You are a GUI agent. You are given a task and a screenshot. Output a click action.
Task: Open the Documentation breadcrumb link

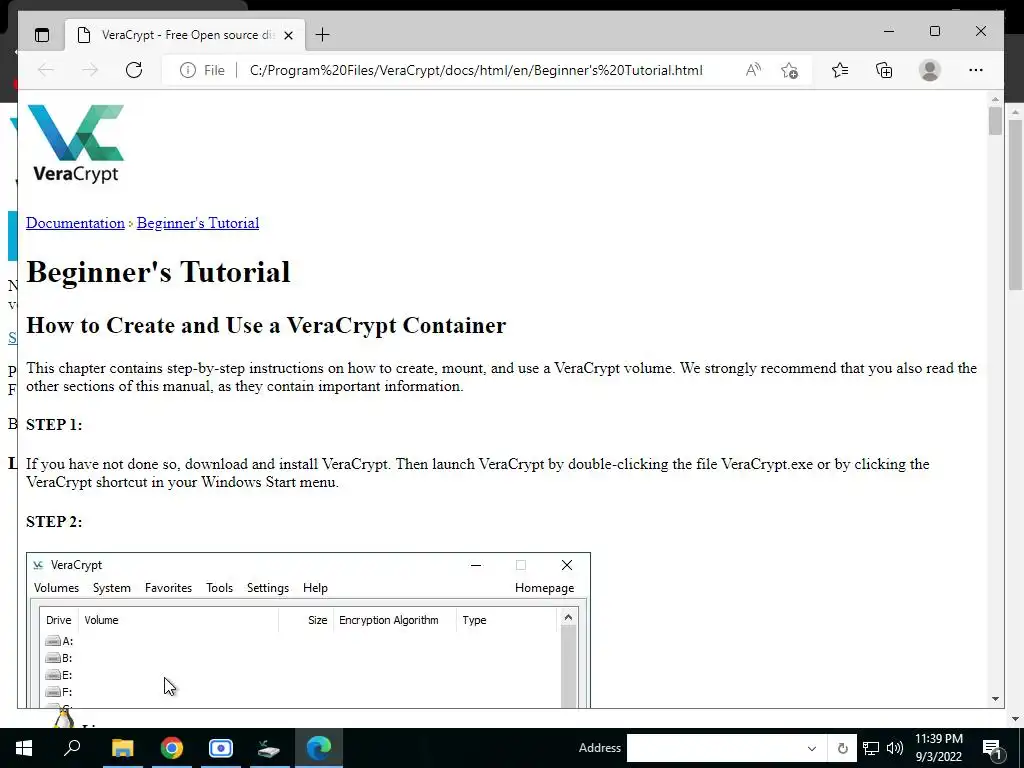tap(75, 223)
